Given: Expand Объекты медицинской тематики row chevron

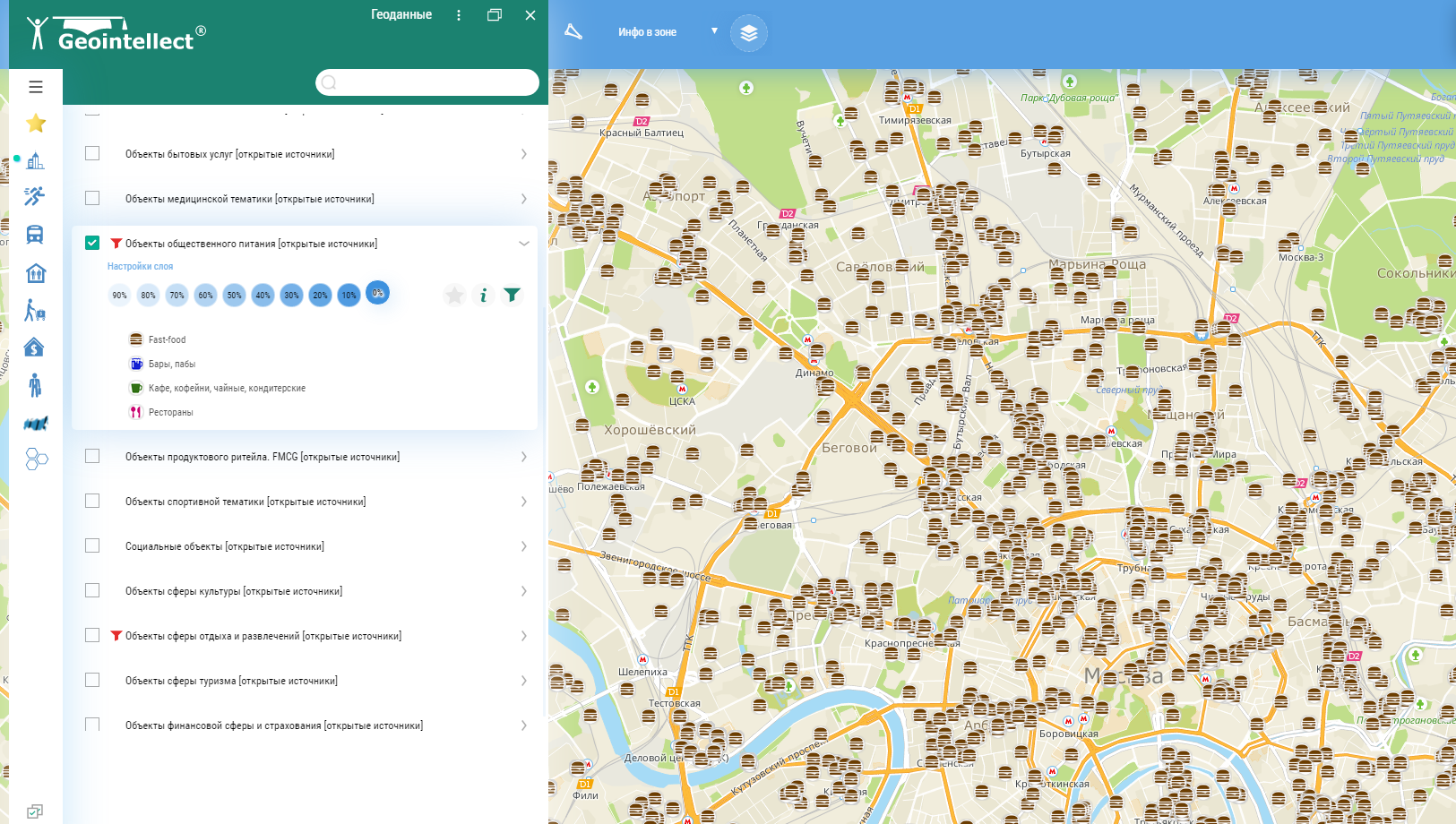Looking at the screenshot, I should (524, 199).
